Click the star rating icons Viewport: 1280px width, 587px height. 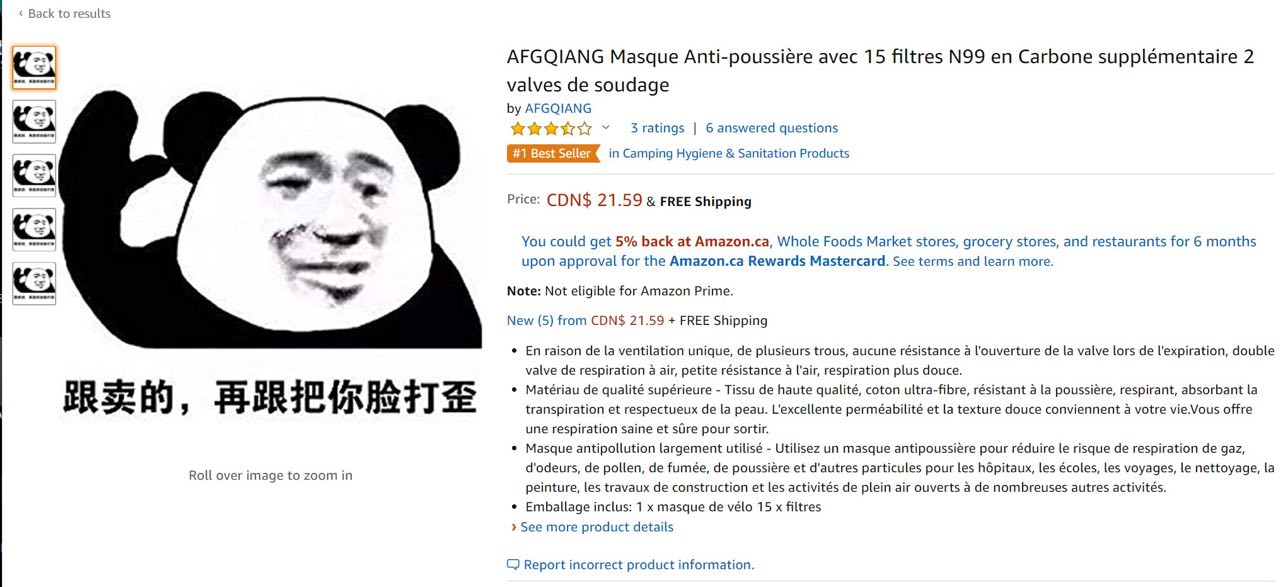click(x=550, y=129)
